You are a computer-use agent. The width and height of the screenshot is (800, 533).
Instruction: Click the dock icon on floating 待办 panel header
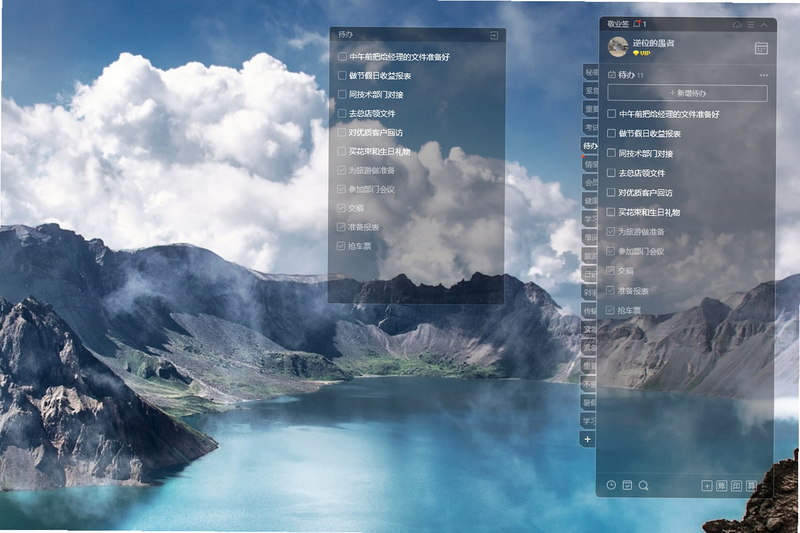click(494, 35)
